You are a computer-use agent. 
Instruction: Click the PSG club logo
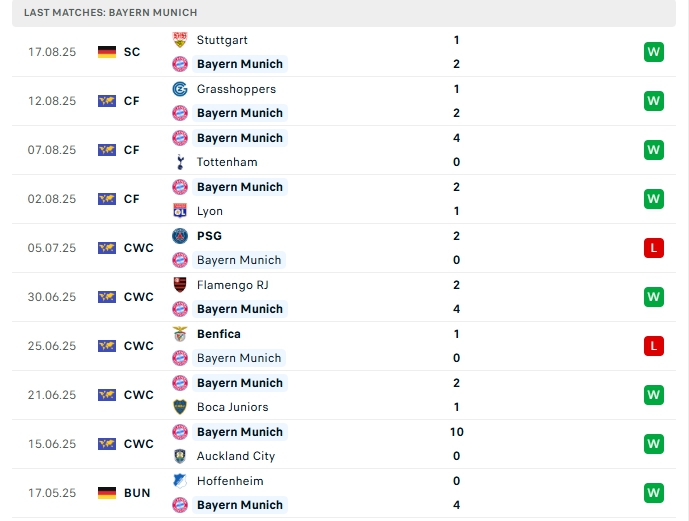tap(180, 236)
